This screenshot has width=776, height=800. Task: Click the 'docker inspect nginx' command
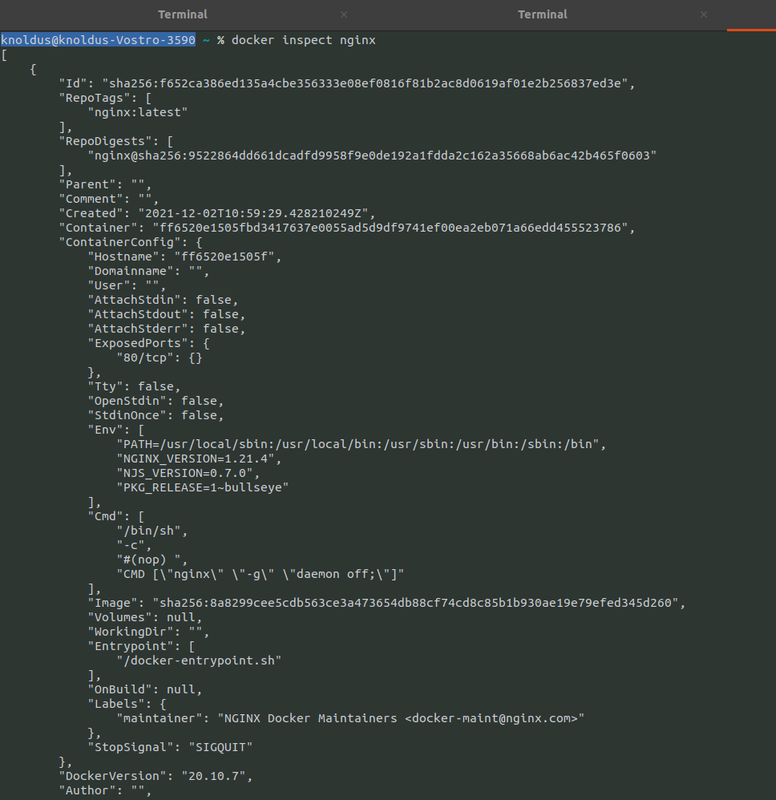[x=303, y=40]
